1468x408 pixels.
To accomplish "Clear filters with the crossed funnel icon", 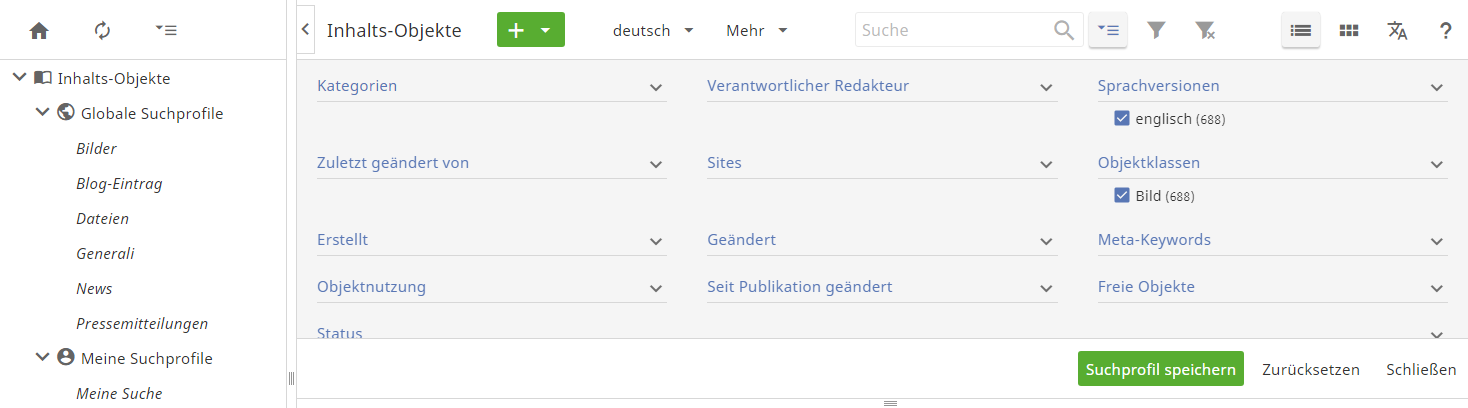I will pyautogui.click(x=1205, y=30).
